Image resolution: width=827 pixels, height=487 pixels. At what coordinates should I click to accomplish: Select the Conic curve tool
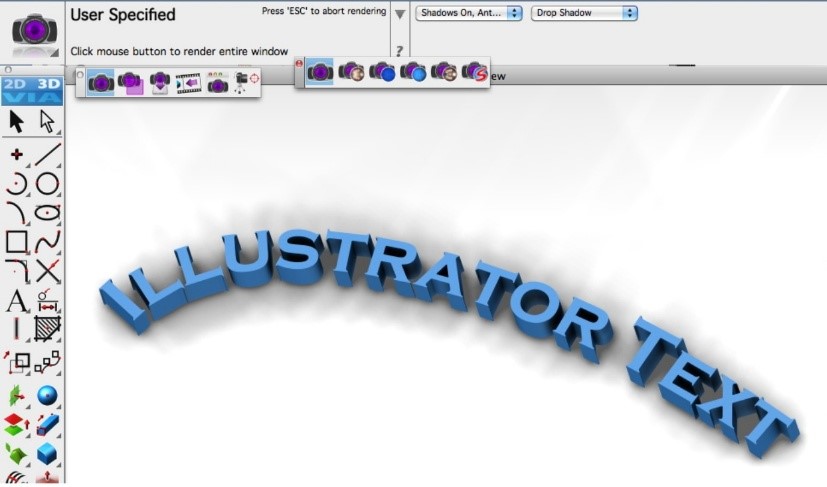coord(16,213)
